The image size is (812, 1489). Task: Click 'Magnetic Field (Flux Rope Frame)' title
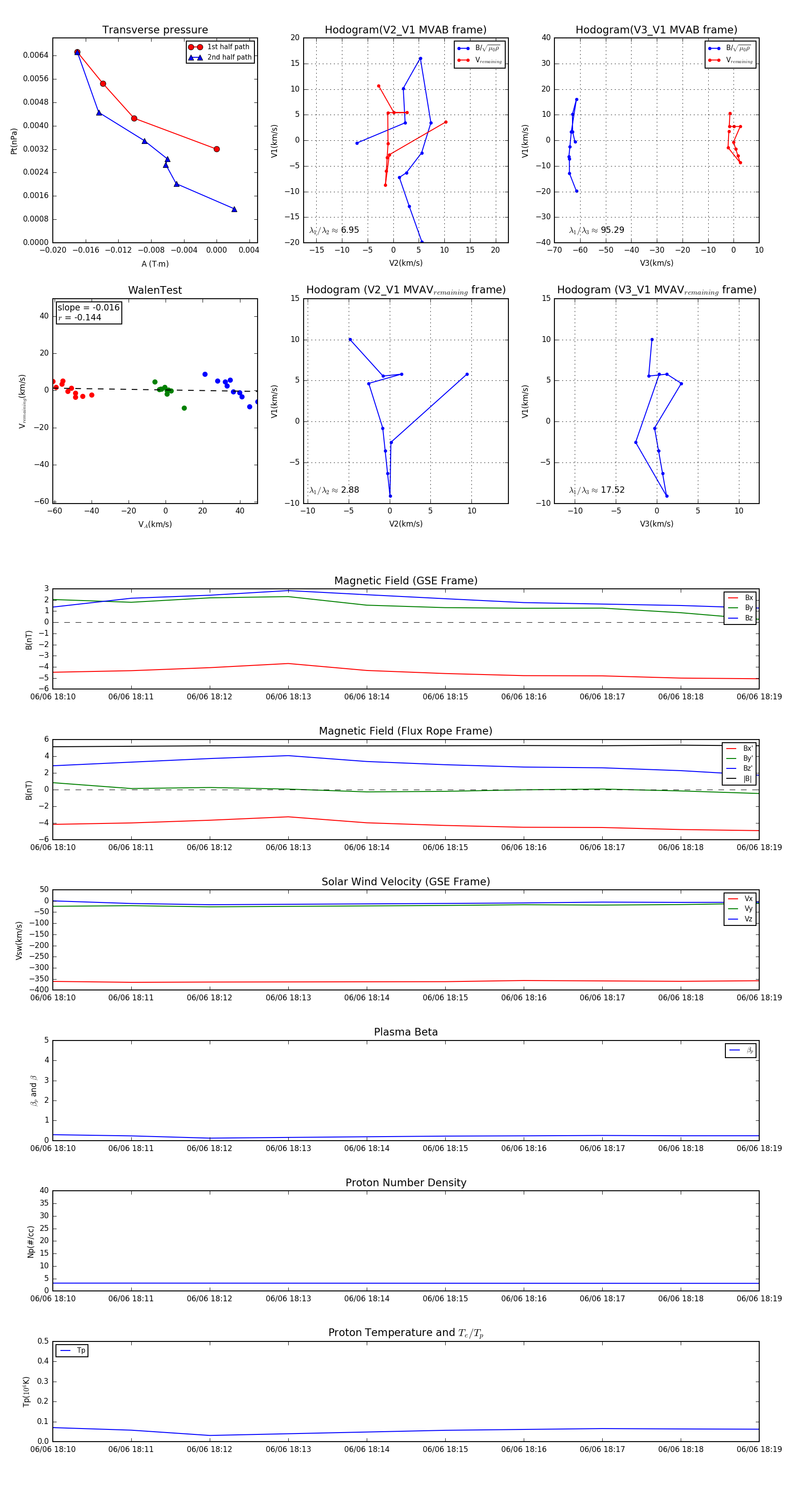point(406,731)
